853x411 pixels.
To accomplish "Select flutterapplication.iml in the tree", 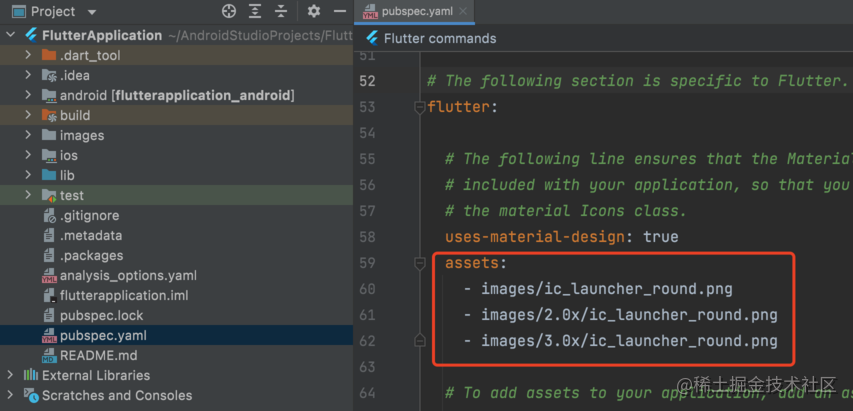I will (124, 296).
